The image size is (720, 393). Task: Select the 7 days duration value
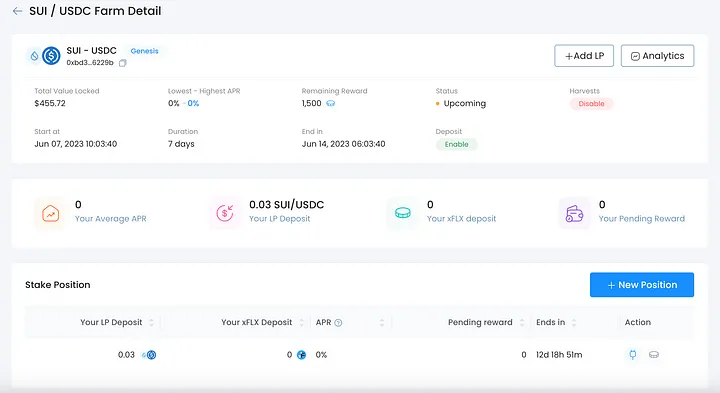click(x=181, y=144)
